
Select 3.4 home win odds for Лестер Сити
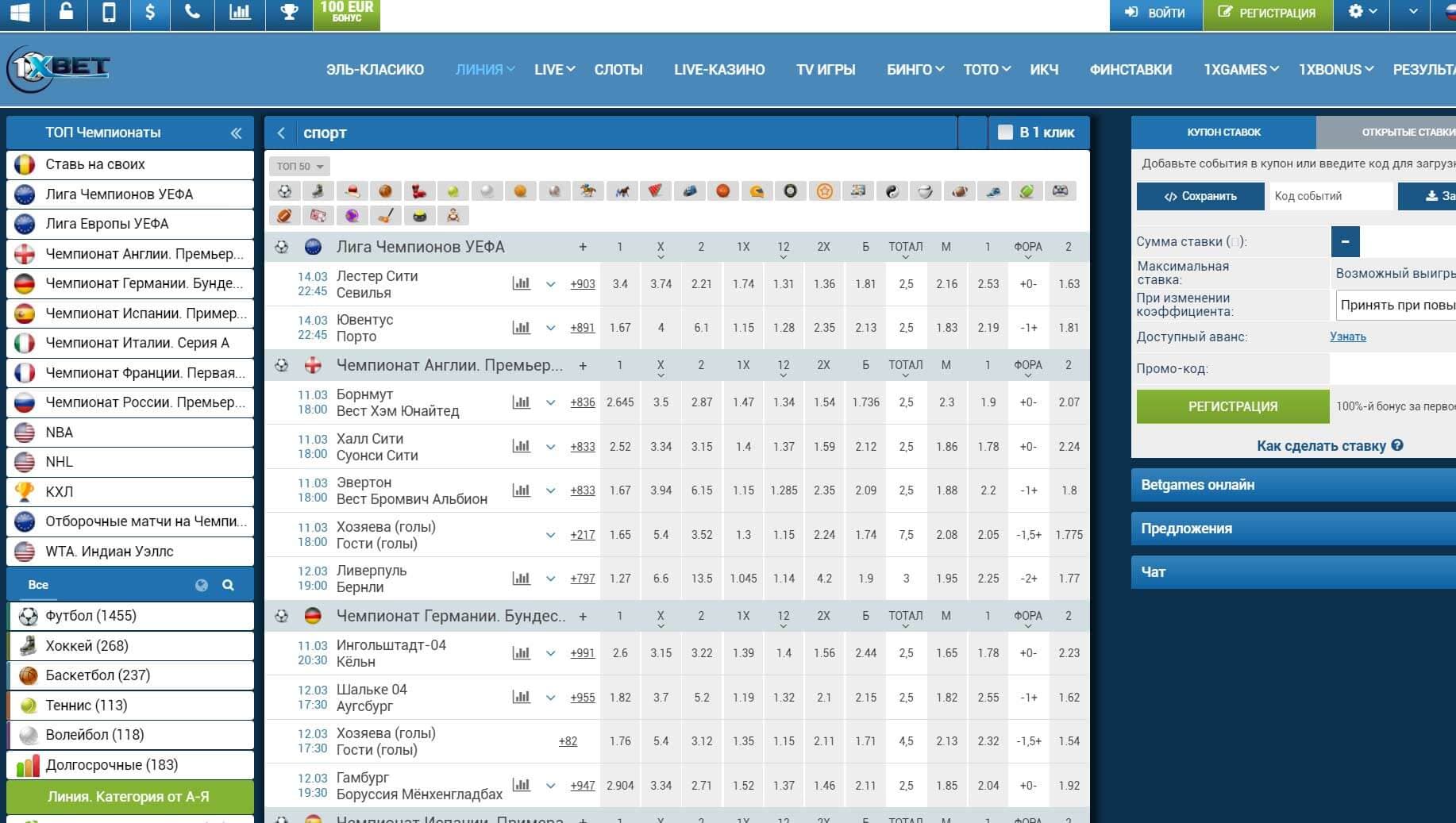coord(620,284)
